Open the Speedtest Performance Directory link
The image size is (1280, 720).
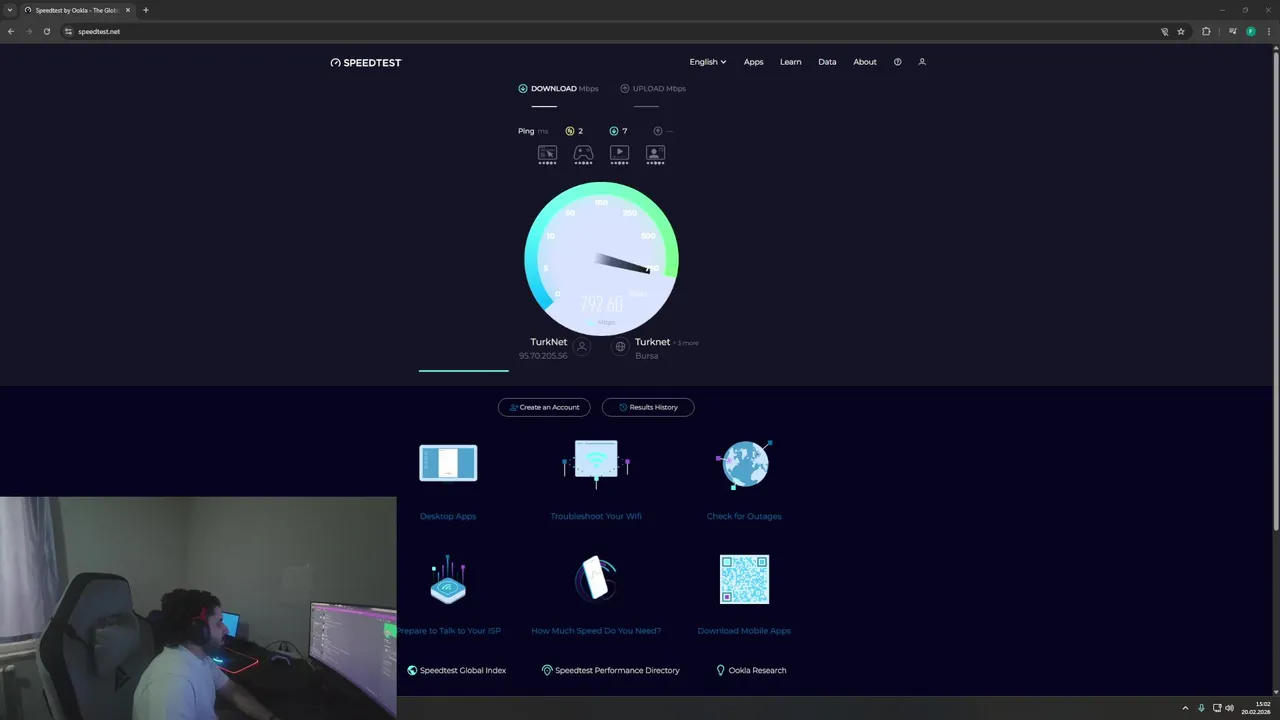[x=611, y=670]
